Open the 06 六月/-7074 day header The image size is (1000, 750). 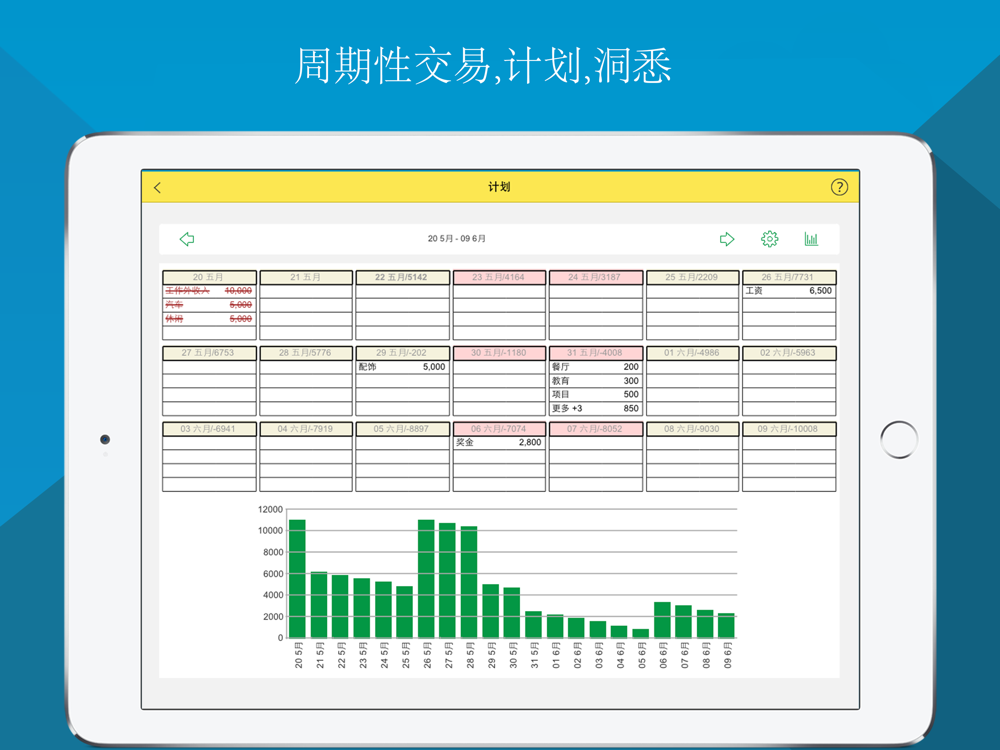[x=499, y=429]
